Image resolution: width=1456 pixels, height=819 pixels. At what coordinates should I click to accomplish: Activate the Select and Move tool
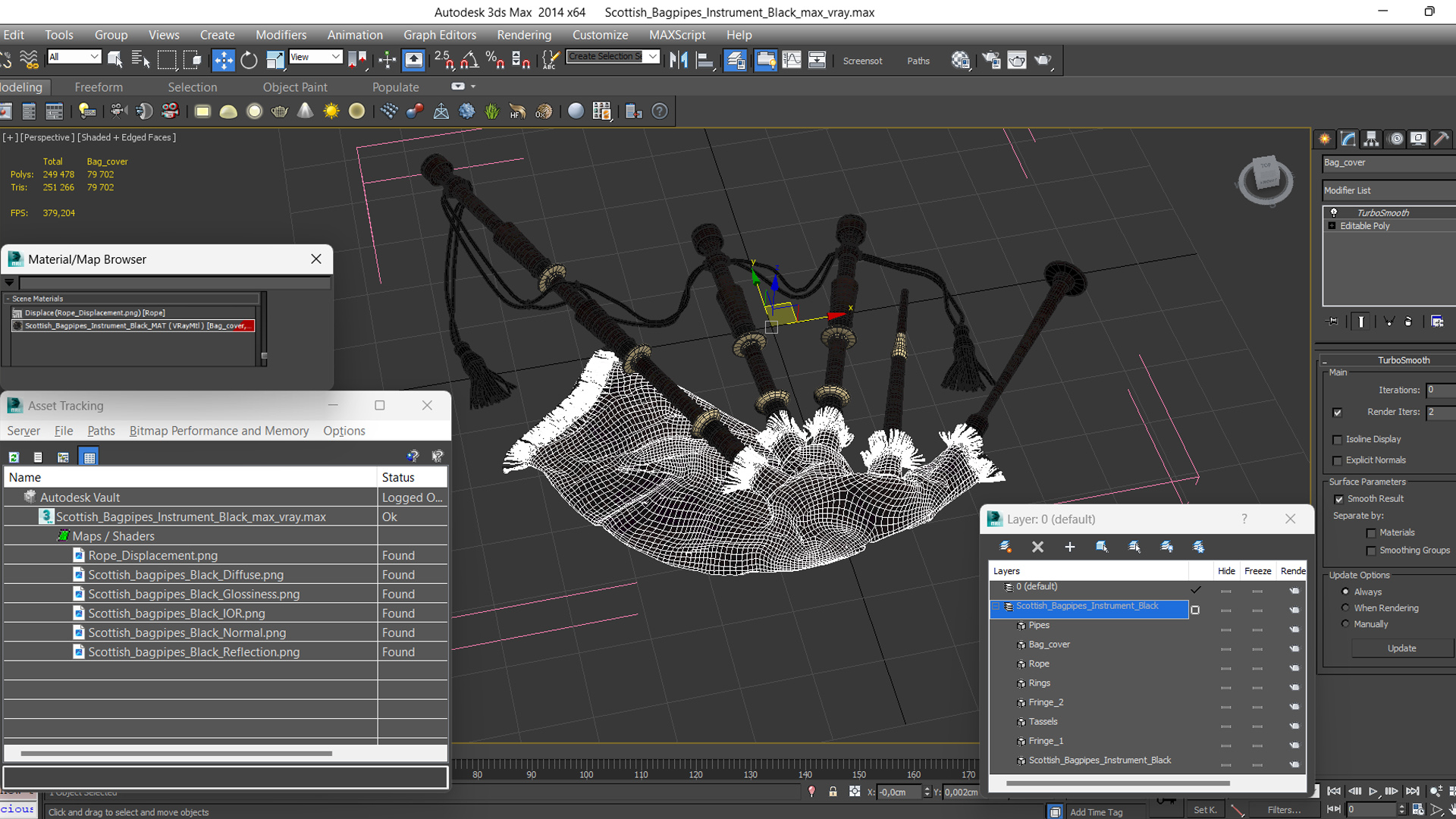tap(223, 60)
